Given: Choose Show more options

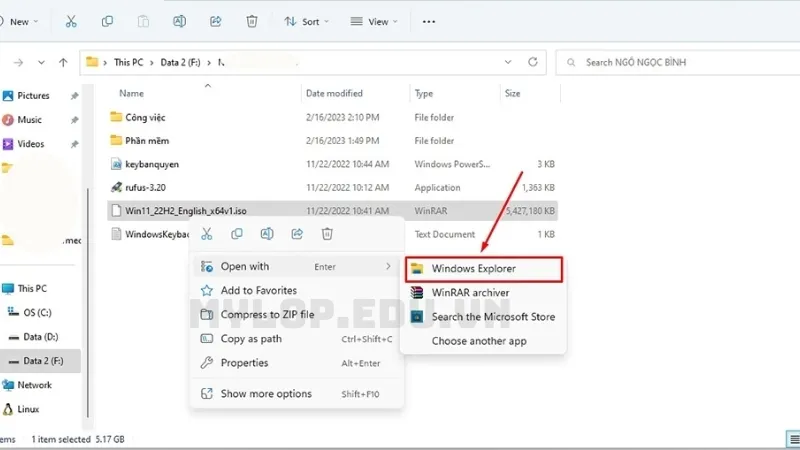Looking at the screenshot, I should 296,393.
